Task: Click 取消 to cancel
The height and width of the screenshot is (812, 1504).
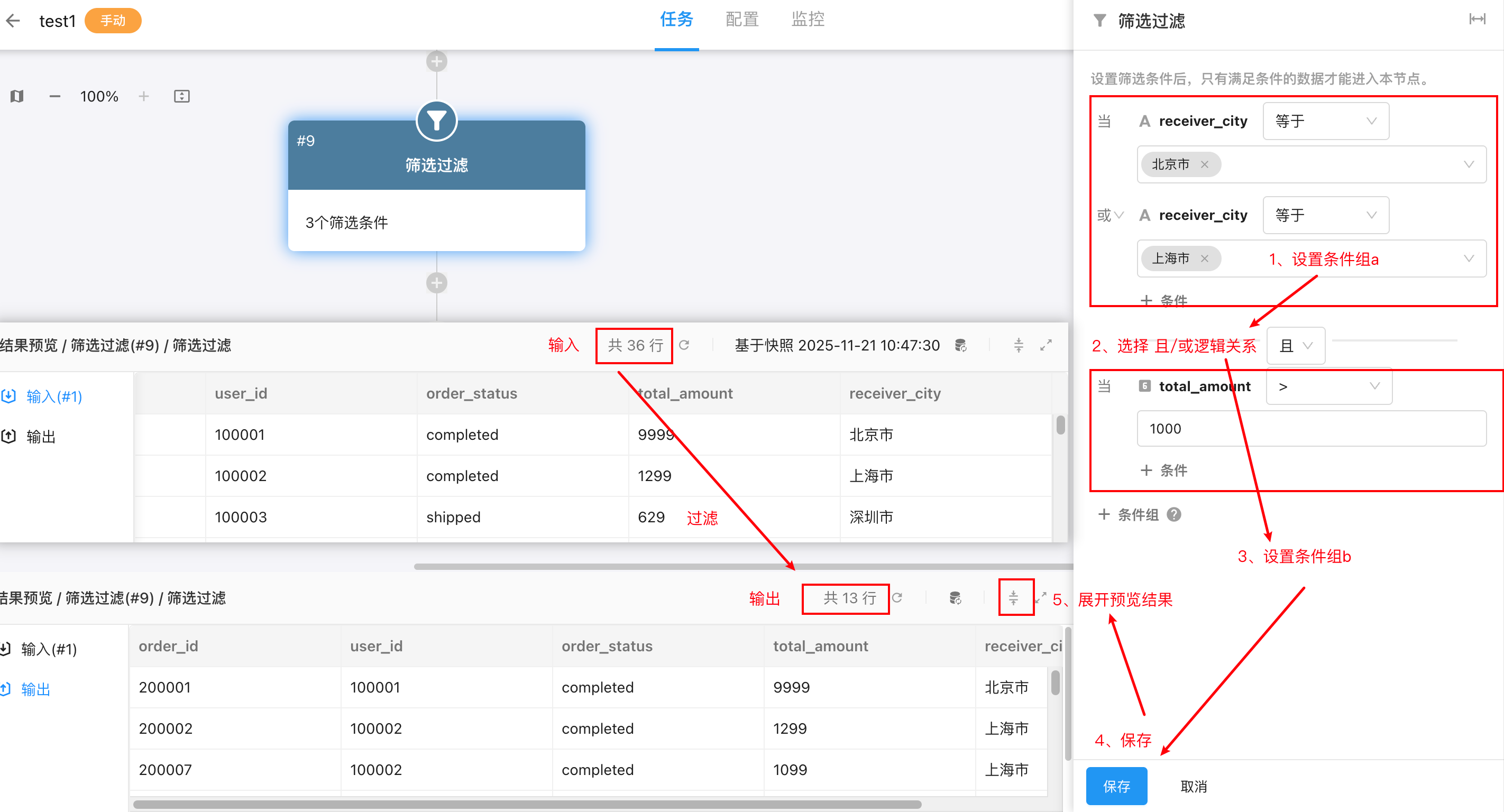Action: pos(1194,786)
